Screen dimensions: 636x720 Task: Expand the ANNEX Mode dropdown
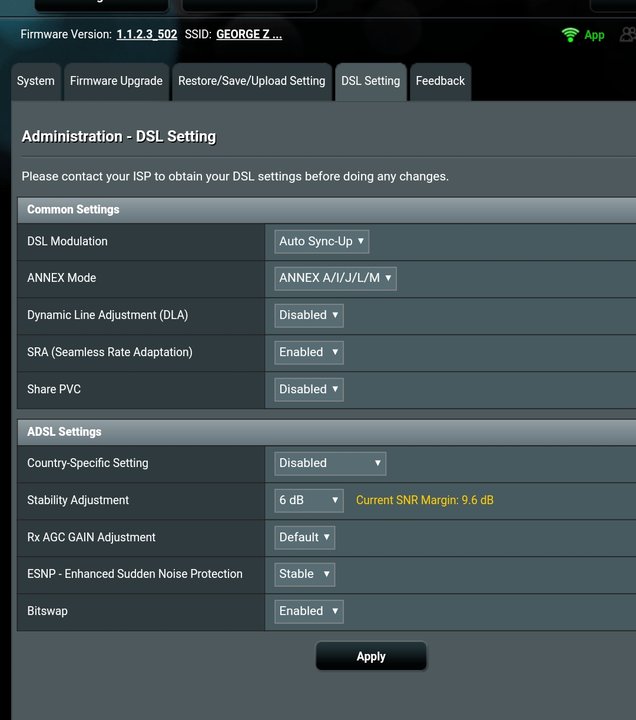[x=336, y=278]
